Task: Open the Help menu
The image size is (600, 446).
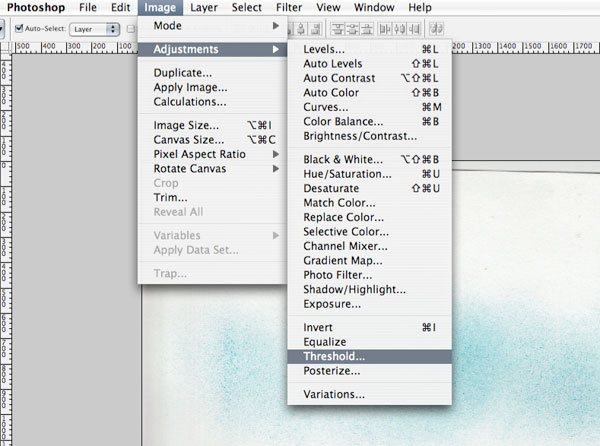Action: click(x=419, y=7)
